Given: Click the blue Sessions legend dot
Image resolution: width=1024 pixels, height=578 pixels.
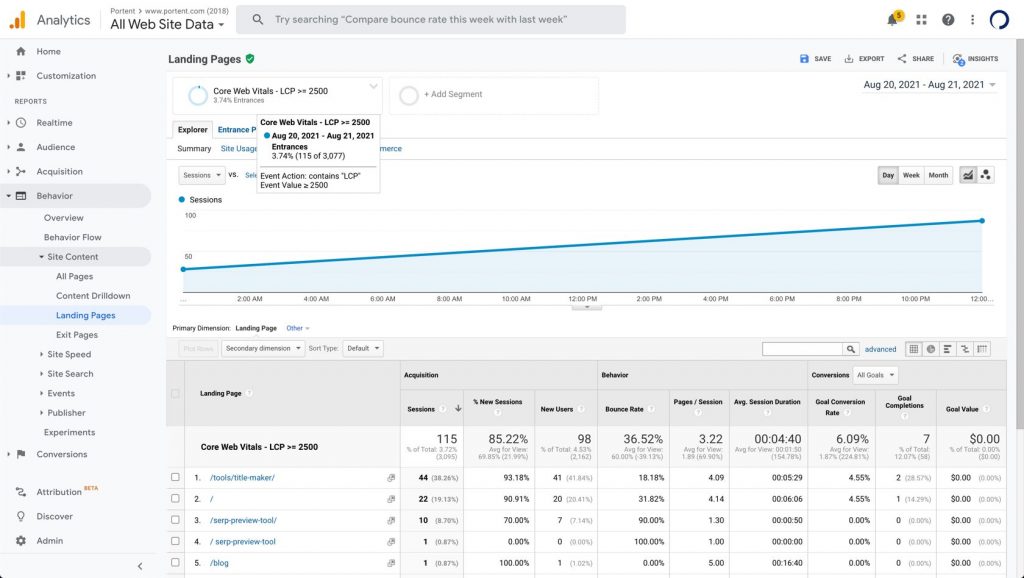Looking at the screenshot, I should (x=182, y=200).
